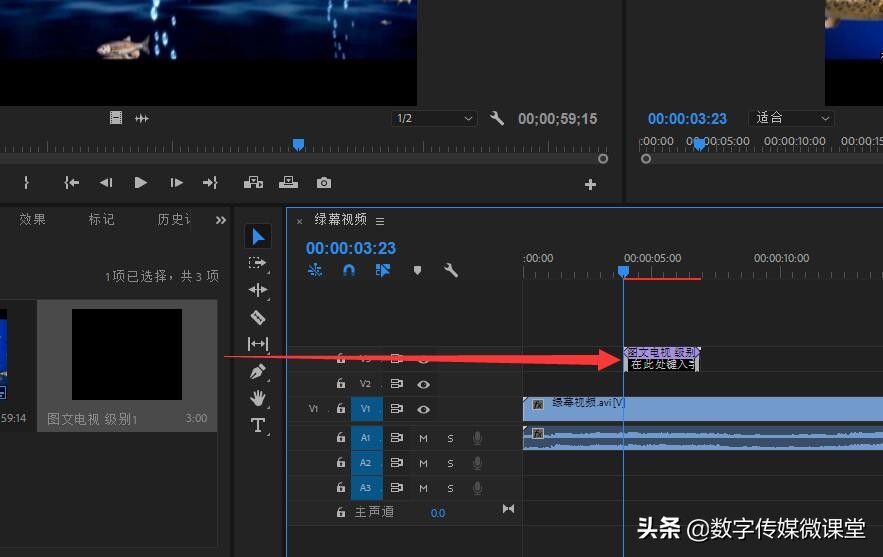Toggle lock on master track 主声道
Viewport: 883px width, 557px height.
(341, 512)
